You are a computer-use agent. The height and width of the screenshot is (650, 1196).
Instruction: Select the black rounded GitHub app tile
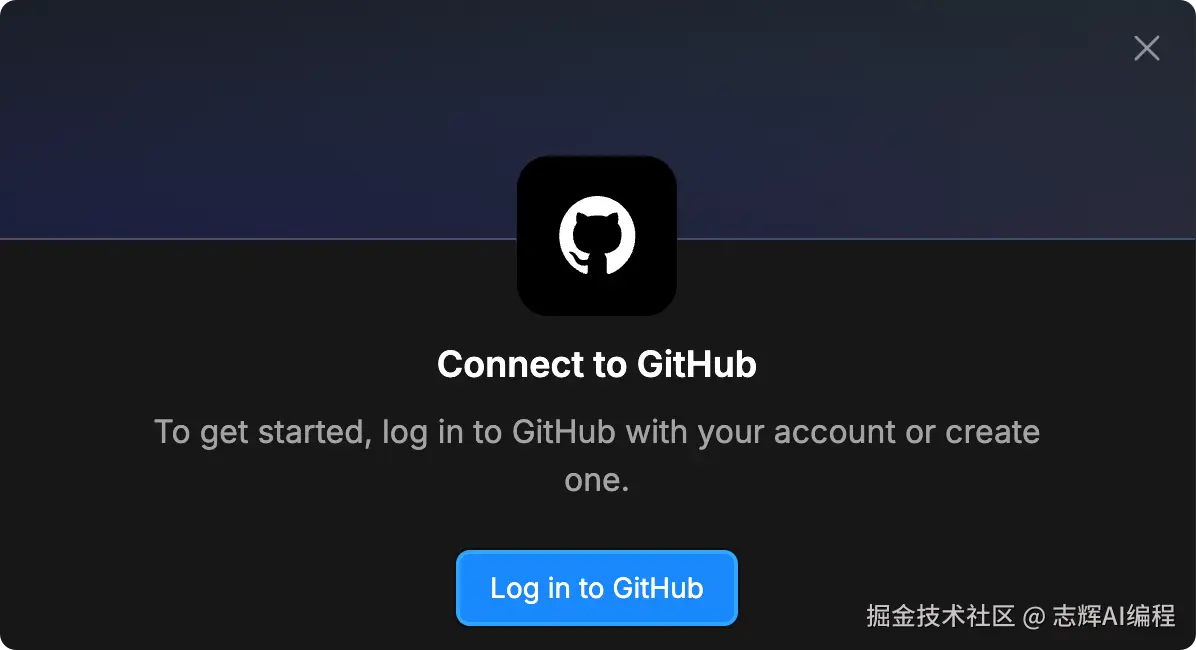596,236
